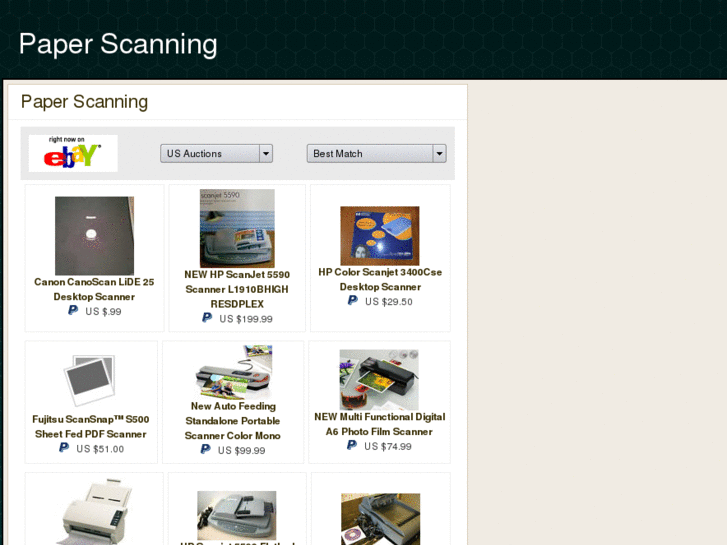
Task: Open NEW HP ScanJet 5590 Scanner link
Action: click(x=237, y=289)
